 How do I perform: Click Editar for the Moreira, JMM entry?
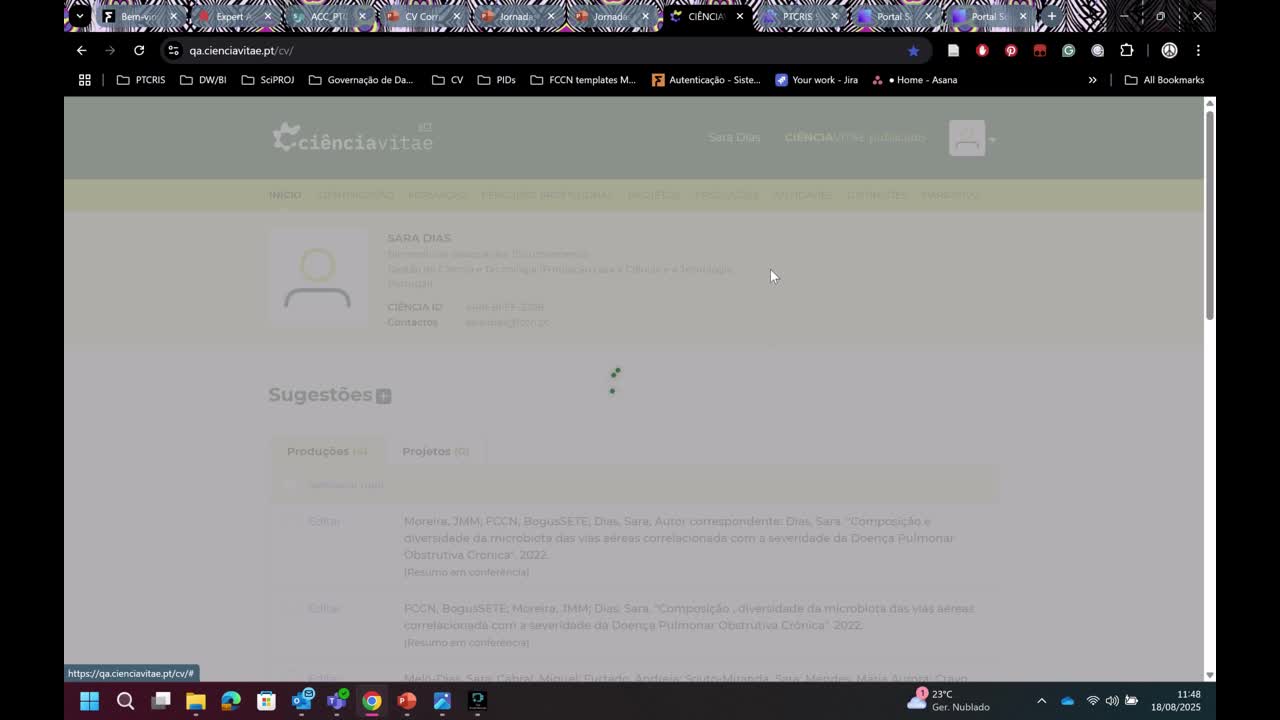[x=324, y=521]
